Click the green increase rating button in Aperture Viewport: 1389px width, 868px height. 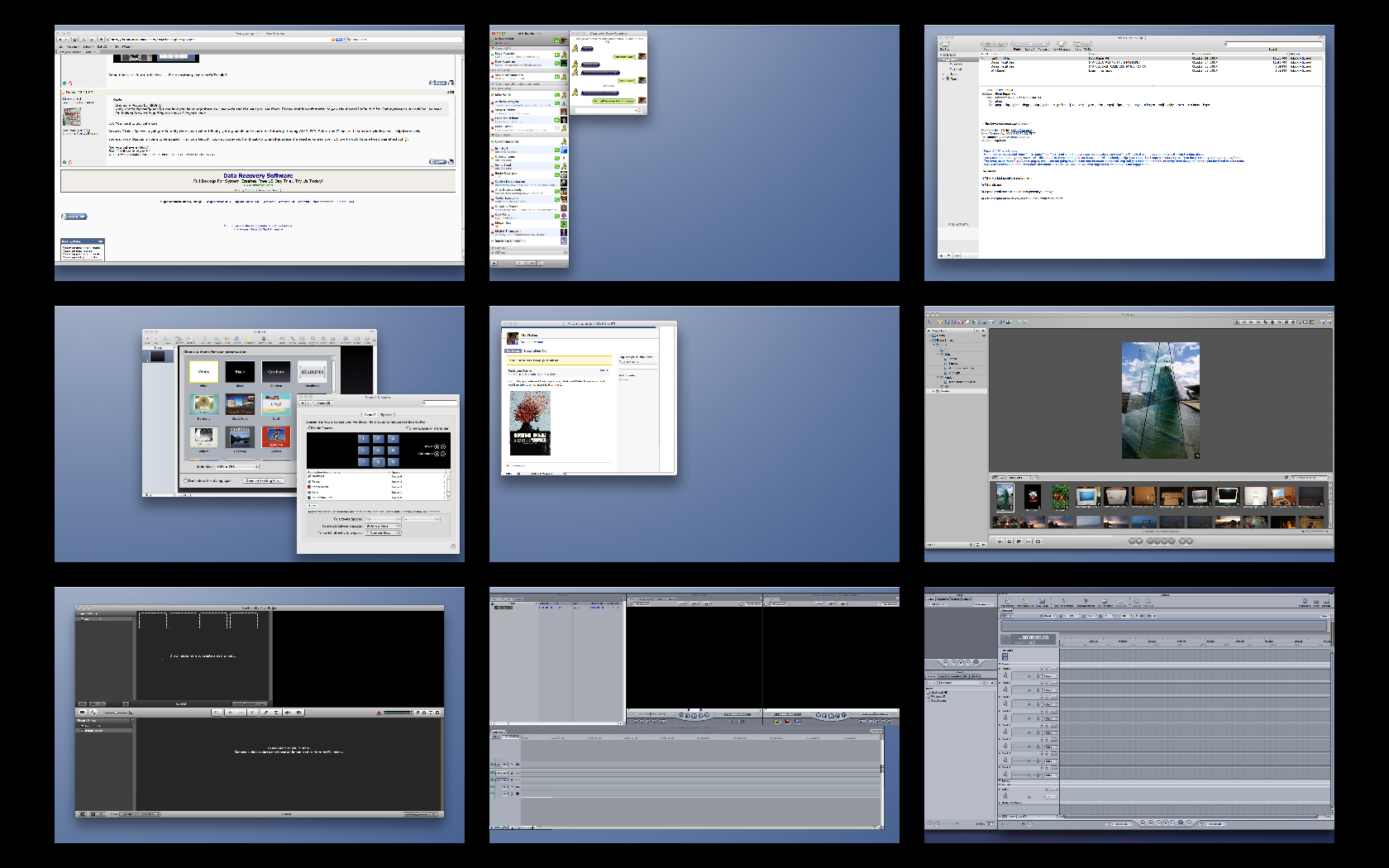tap(1164, 541)
